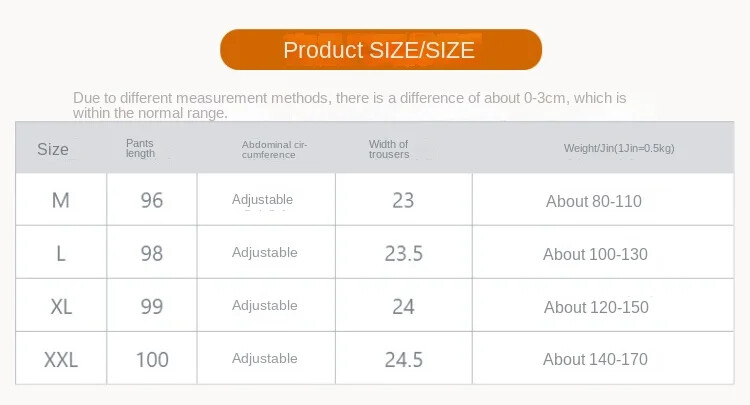Click weight cell About 120-150
The image size is (750, 405).
(x=596, y=307)
